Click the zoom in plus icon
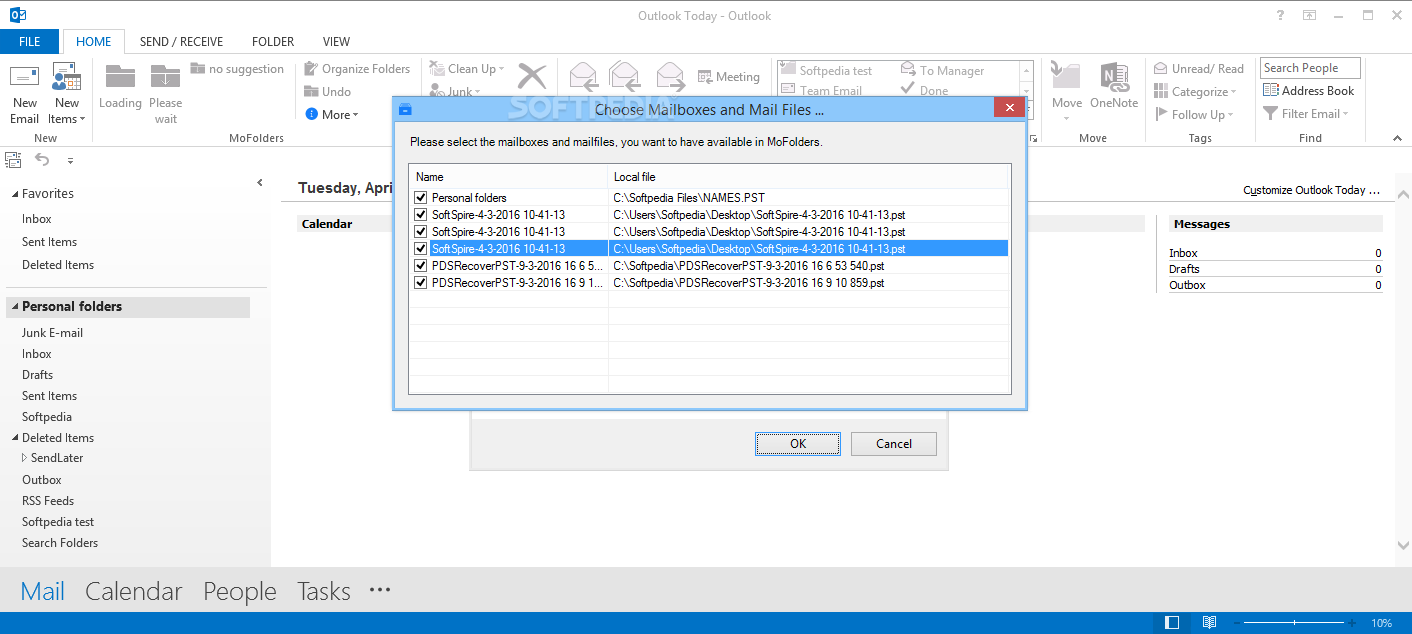This screenshot has width=1412, height=634. click(x=1352, y=623)
